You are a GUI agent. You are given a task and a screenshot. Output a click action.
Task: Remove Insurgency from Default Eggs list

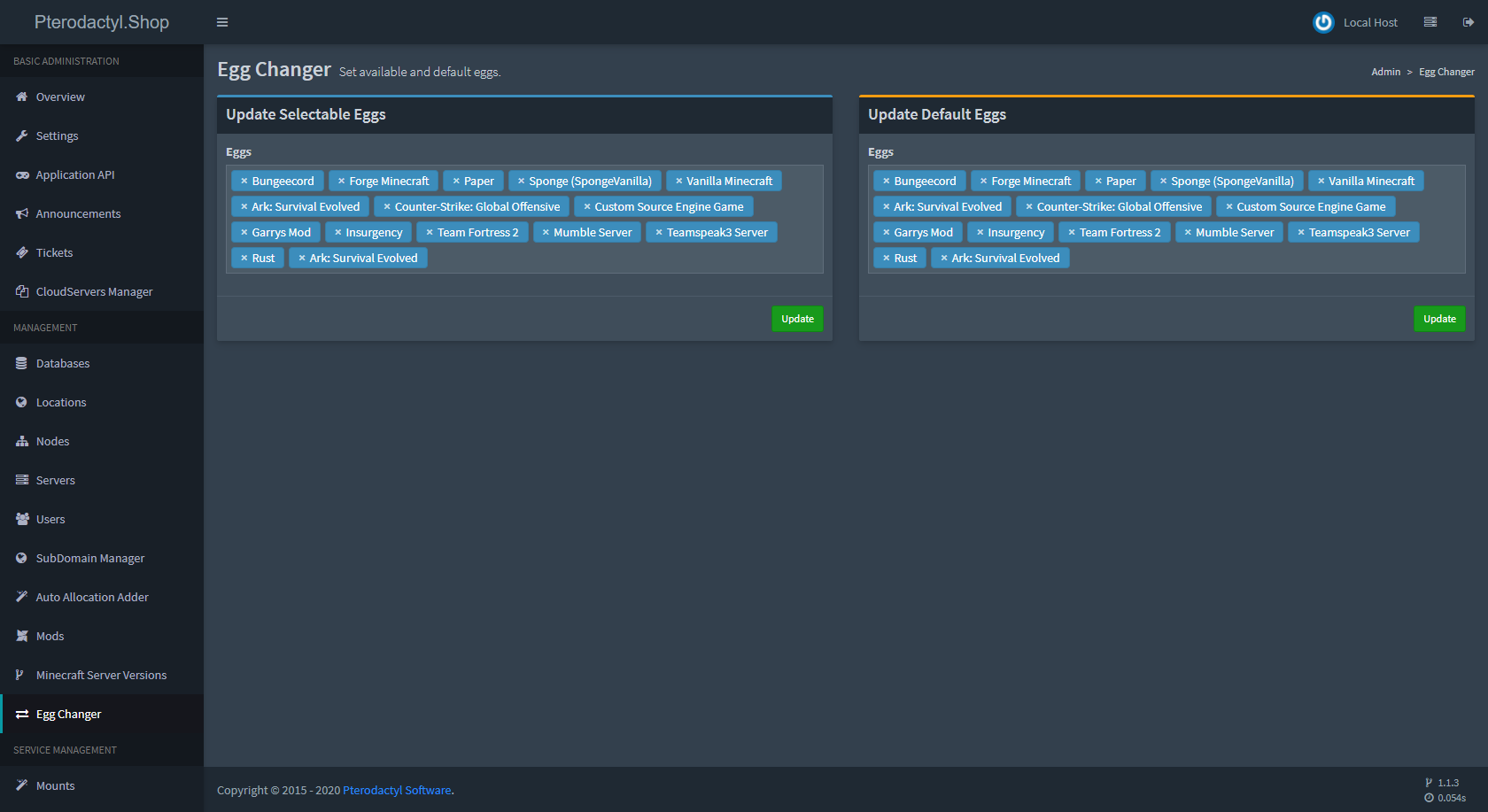pyautogui.click(x=980, y=233)
